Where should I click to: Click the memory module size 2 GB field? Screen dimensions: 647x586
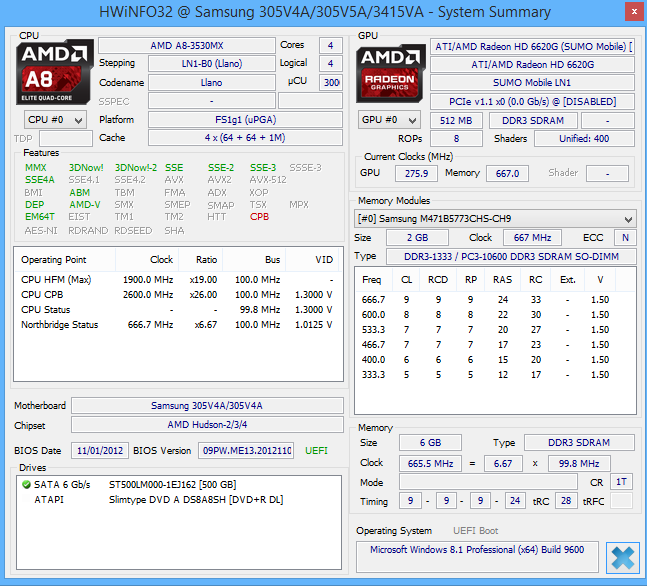click(417, 238)
